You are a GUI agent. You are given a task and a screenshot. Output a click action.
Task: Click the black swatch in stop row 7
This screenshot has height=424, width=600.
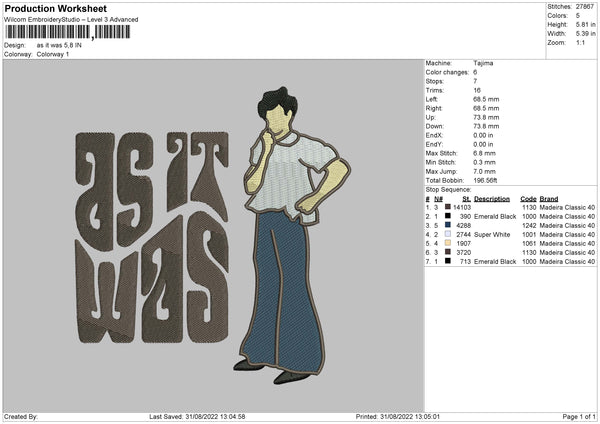click(x=448, y=261)
